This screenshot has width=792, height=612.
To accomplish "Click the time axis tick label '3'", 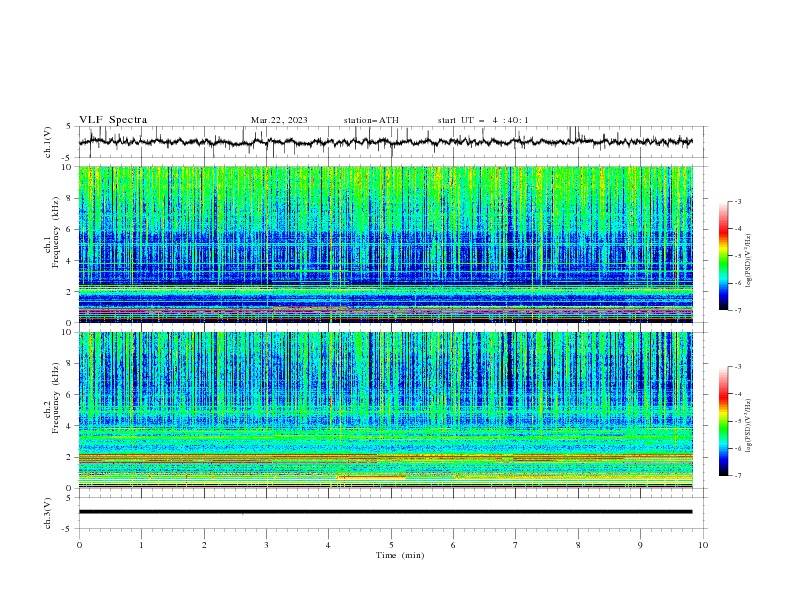I will [266, 545].
